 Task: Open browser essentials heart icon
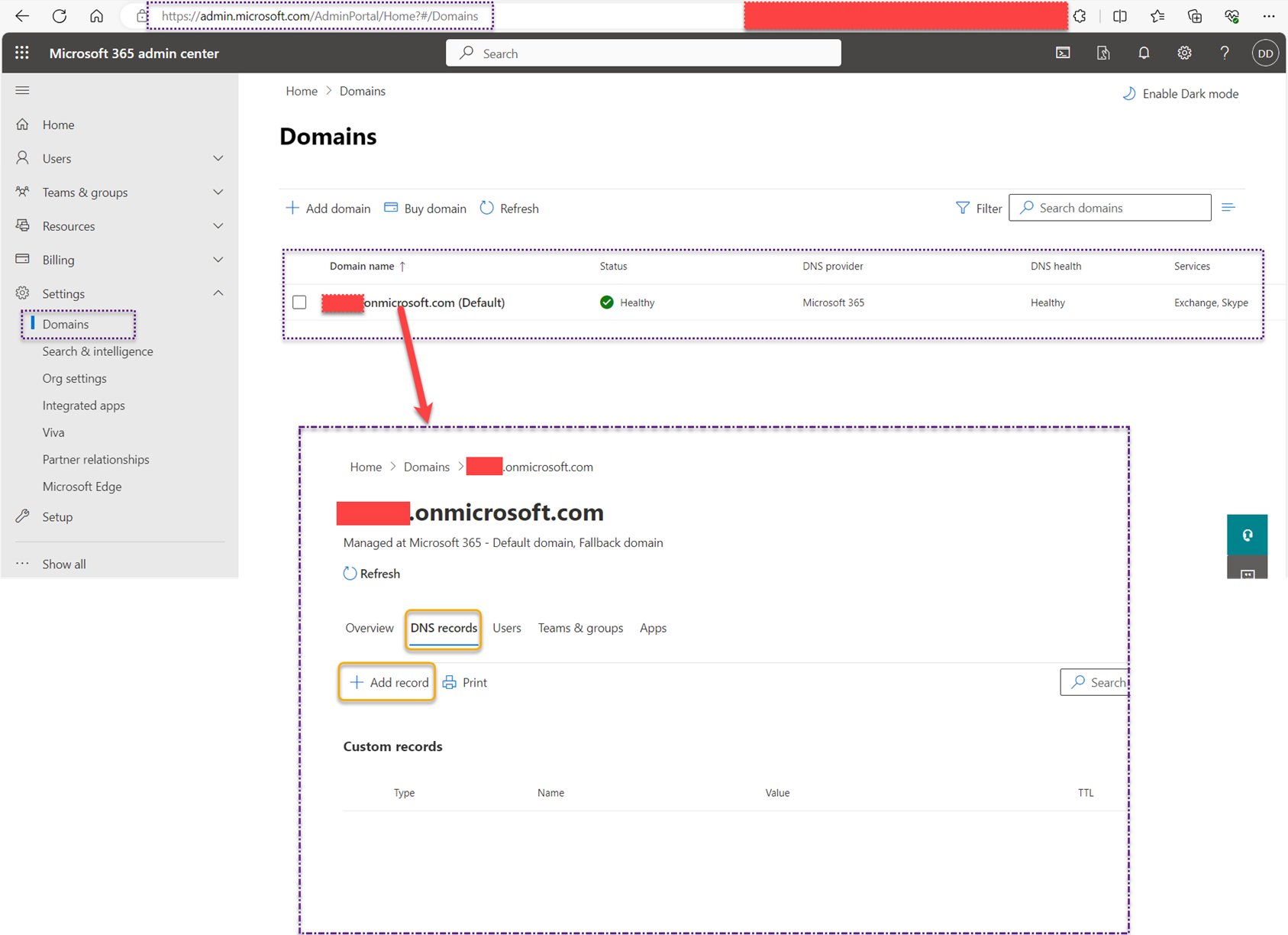tap(1232, 16)
